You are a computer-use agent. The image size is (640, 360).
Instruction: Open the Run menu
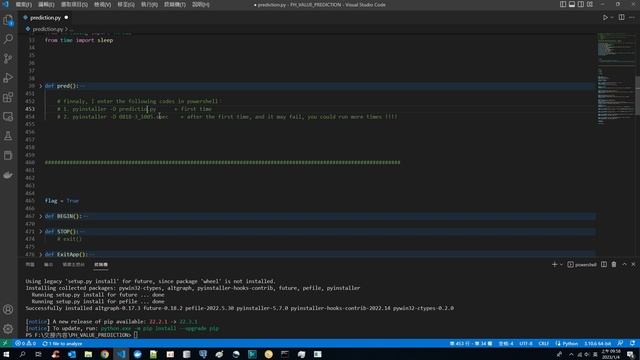[x=149, y=4]
